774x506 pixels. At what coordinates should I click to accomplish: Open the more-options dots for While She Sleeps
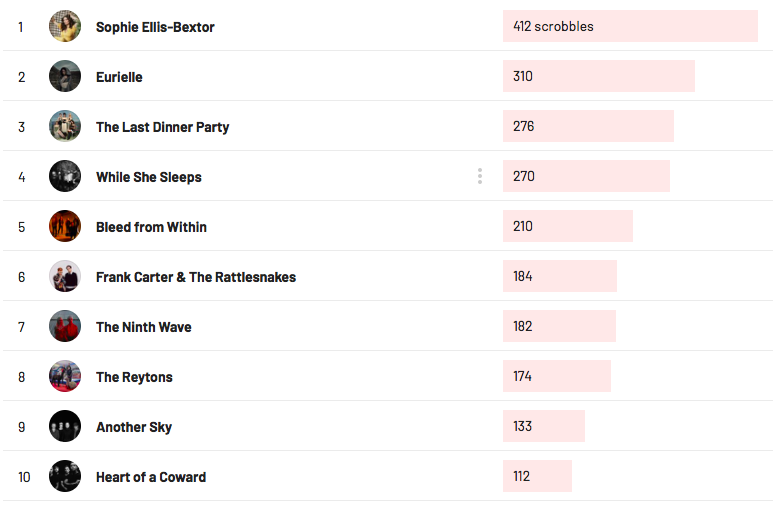tap(480, 176)
